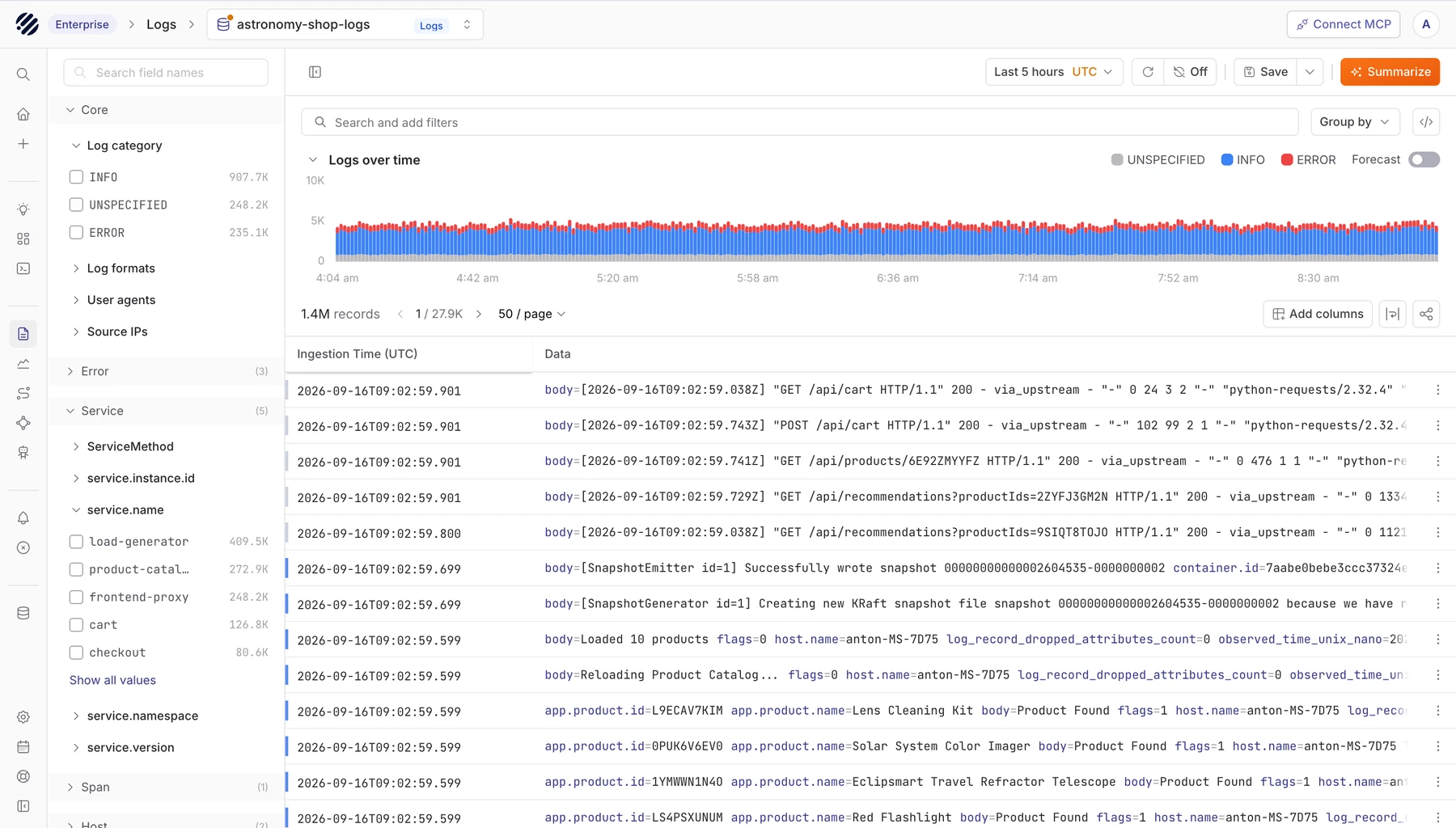This screenshot has height=828, width=1456.
Task: Open the circled x icon in sidebar
Action: (23, 547)
